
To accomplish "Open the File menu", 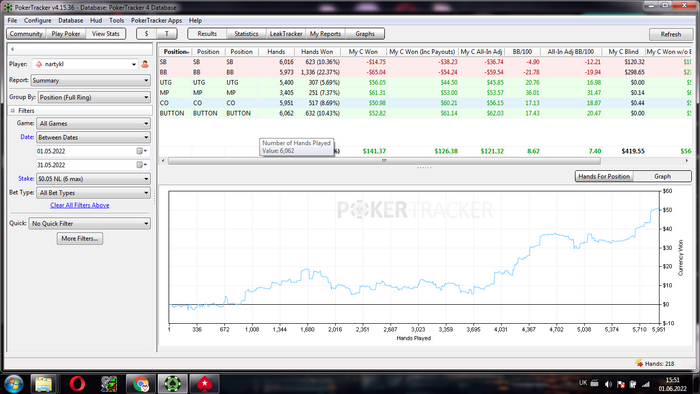I will click(12, 21).
